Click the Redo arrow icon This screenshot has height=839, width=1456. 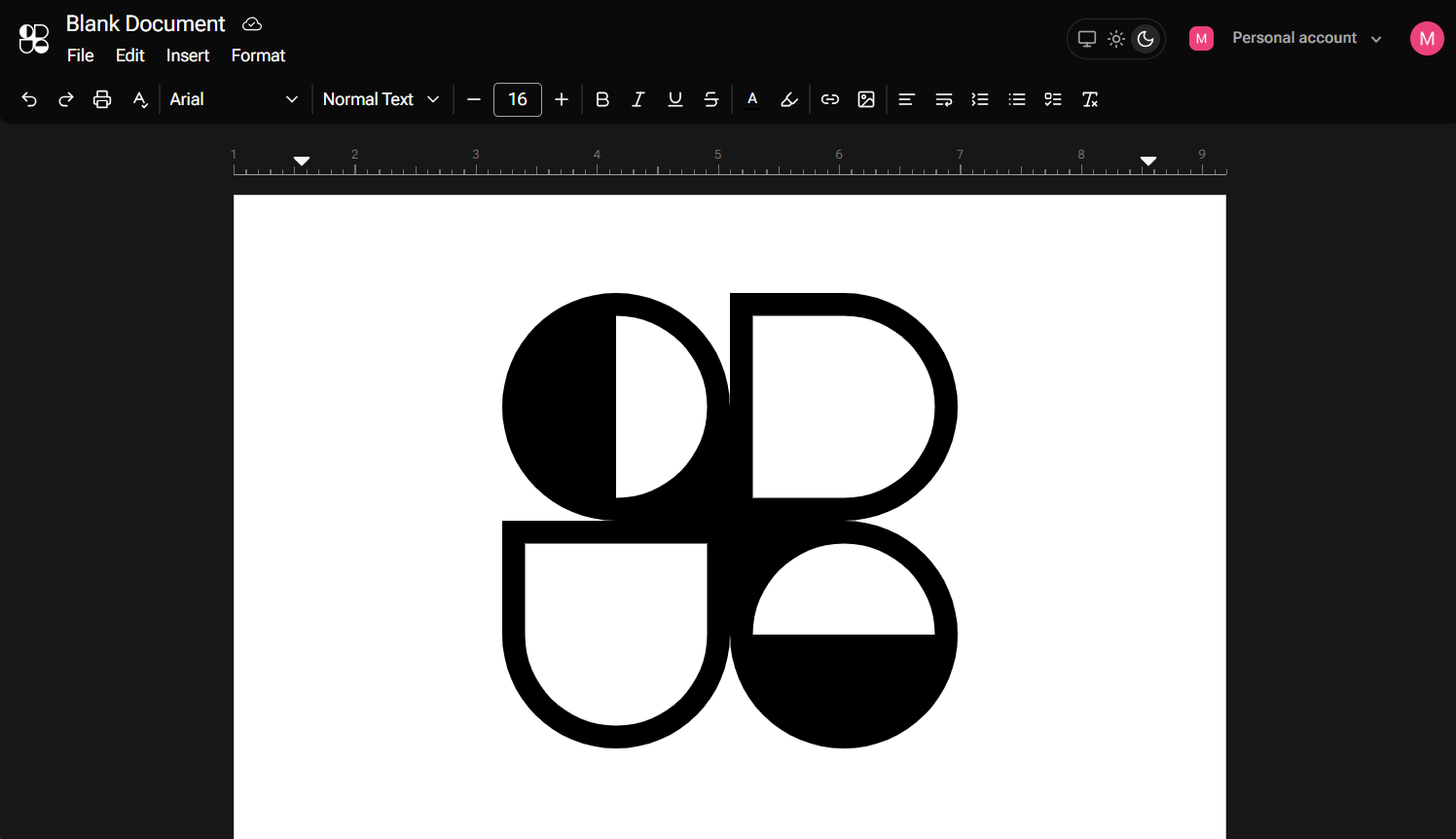(66, 99)
